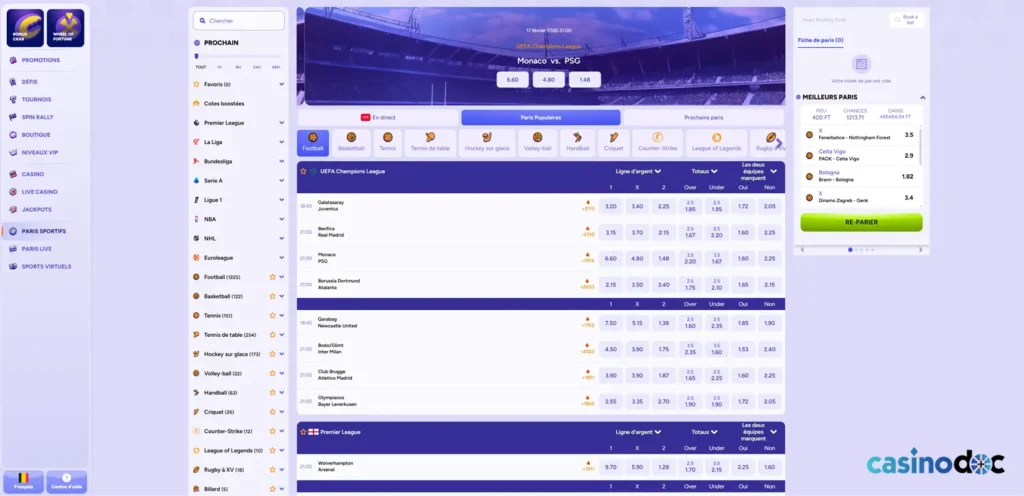Open the Fiche de paris tab
The width and height of the screenshot is (1024, 496).
click(x=820, y=40)
